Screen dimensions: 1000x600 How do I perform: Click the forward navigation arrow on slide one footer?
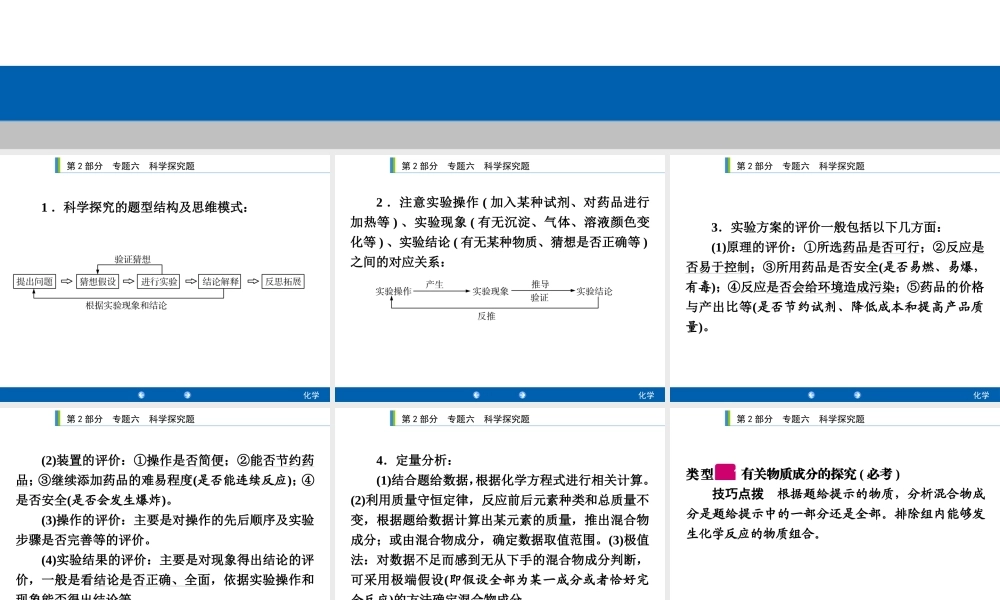tap(188, 394)
